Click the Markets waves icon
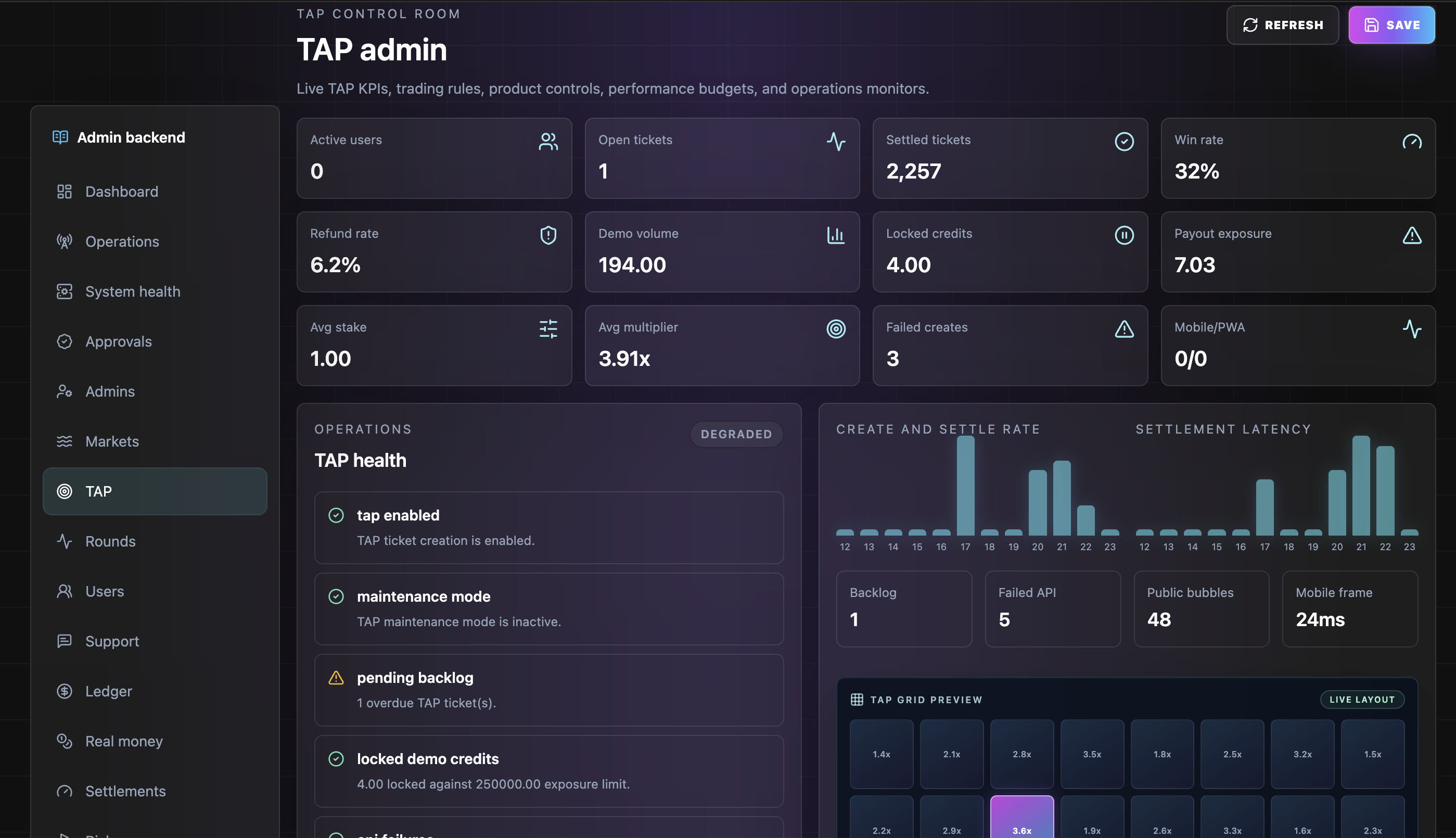Image resolution: width=1456 pixels, height=838 pixels. [x=65, y=441]
